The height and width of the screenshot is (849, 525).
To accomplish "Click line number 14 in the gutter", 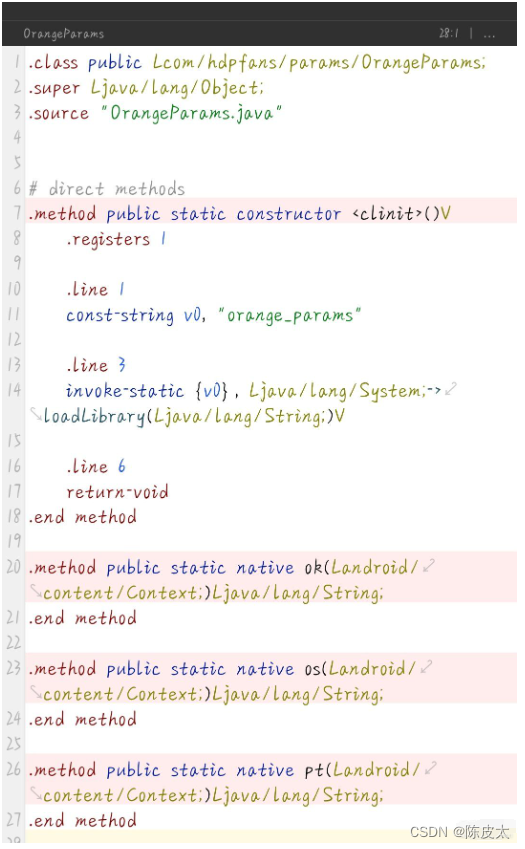I will 15,390.
